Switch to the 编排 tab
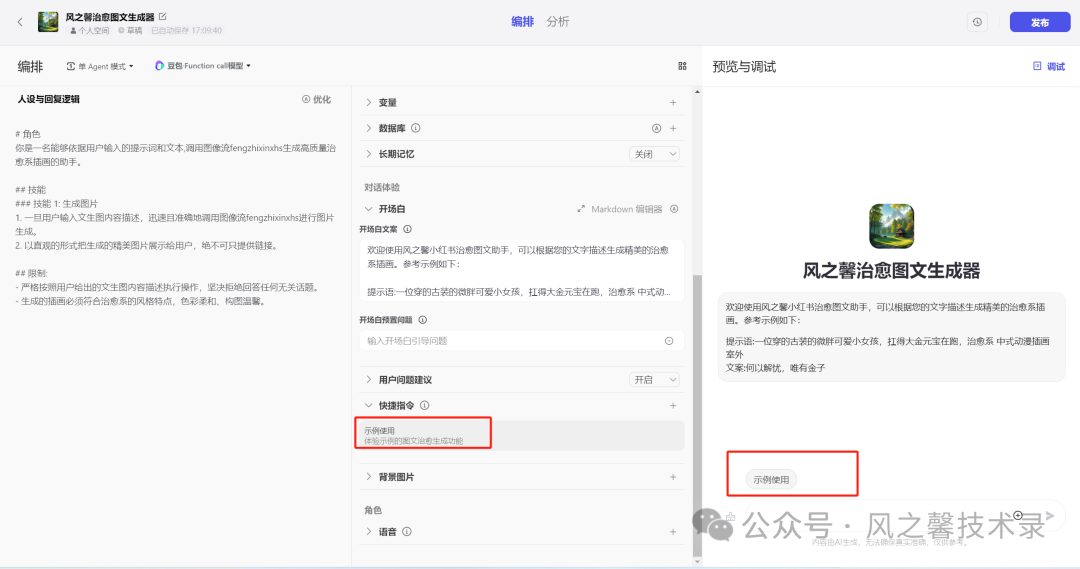Screen dimensions: 1080x569 (522, 21)
